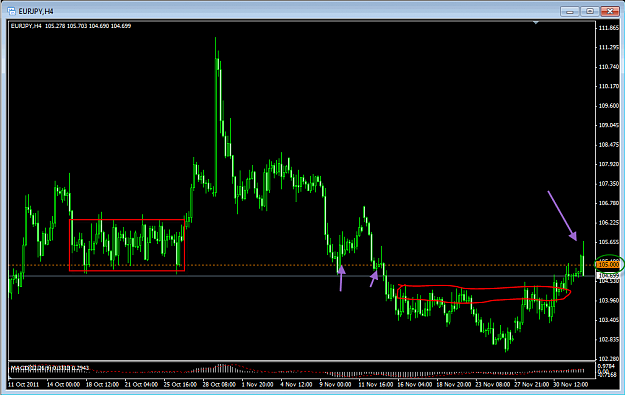Click the 109.045 price axis label
The height and width of the screenshot is (395, 625).
point(609,125)
